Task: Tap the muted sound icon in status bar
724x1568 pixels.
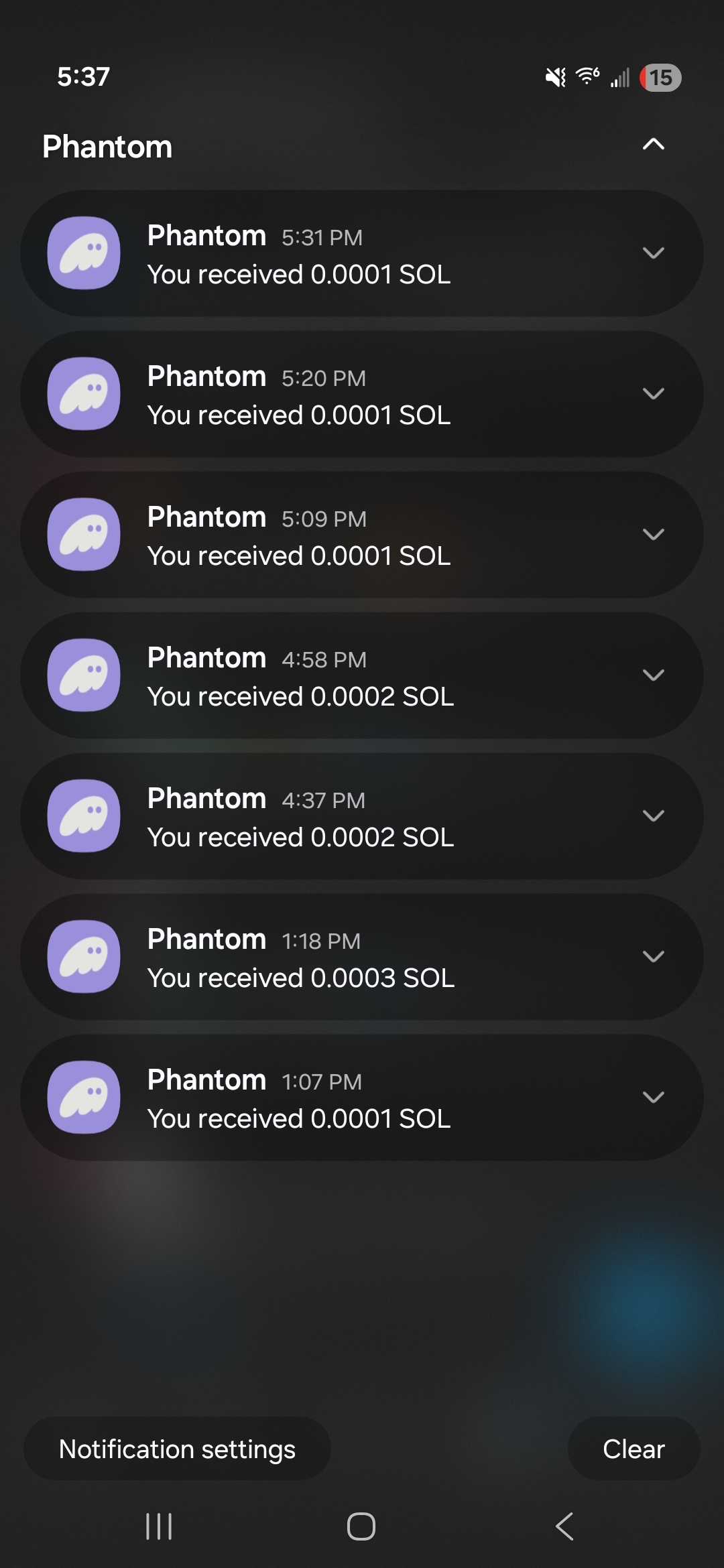Action: click(556, 78)
